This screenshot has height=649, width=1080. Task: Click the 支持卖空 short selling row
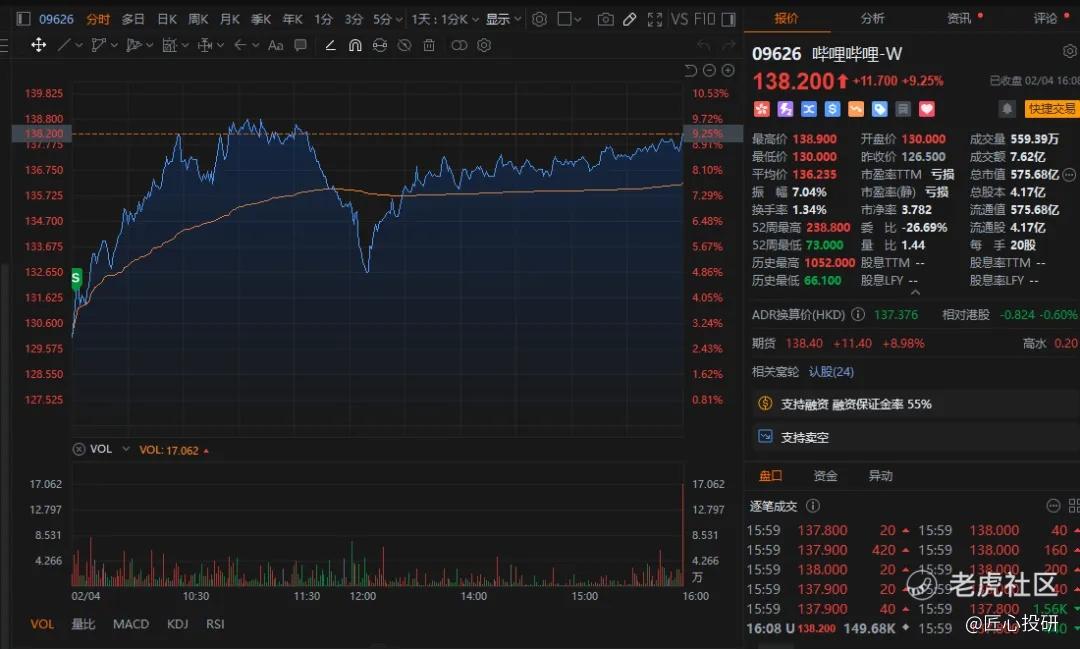[x=916, y=437]
